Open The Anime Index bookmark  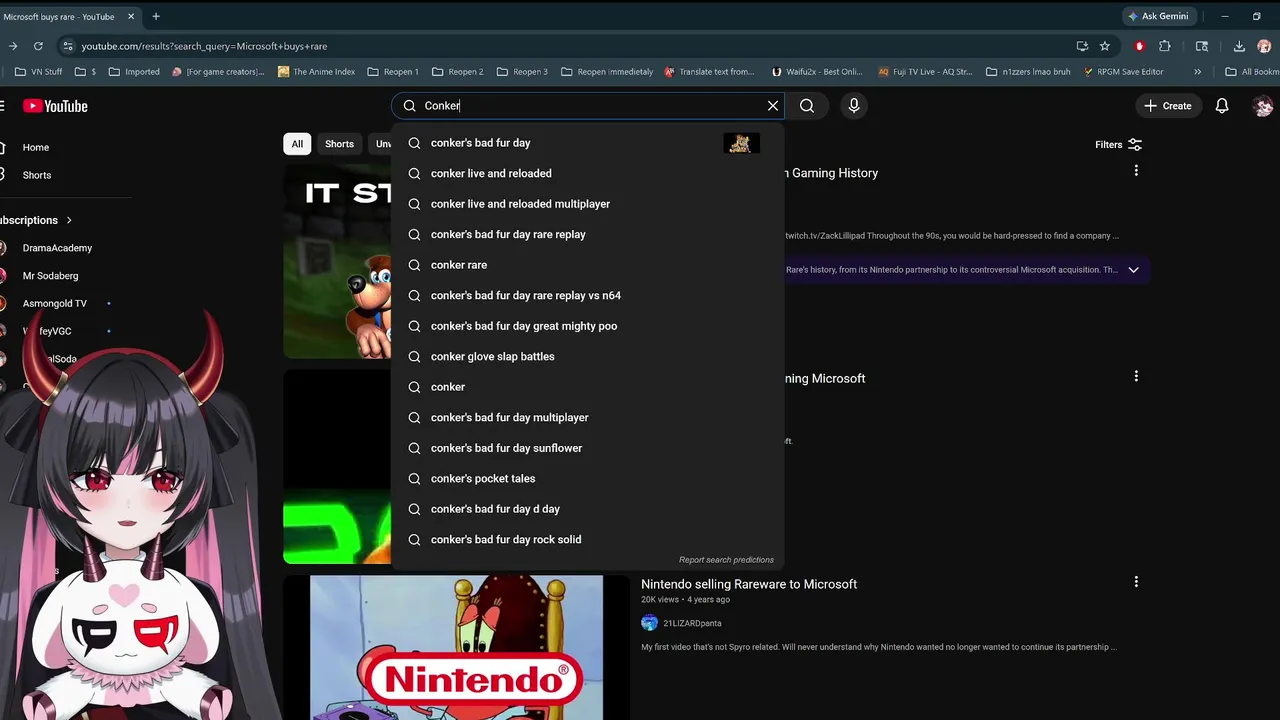316,72
